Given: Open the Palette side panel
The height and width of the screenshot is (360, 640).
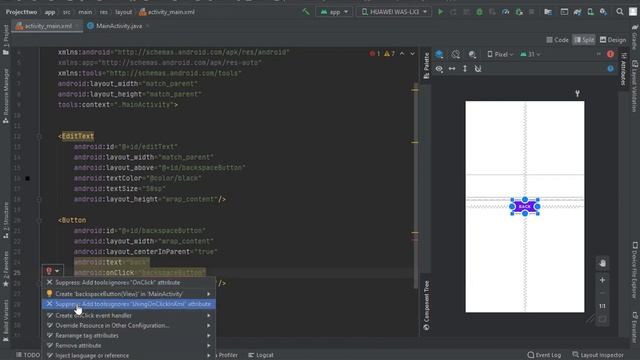Looking at the screenshot, I should (426, 65).
